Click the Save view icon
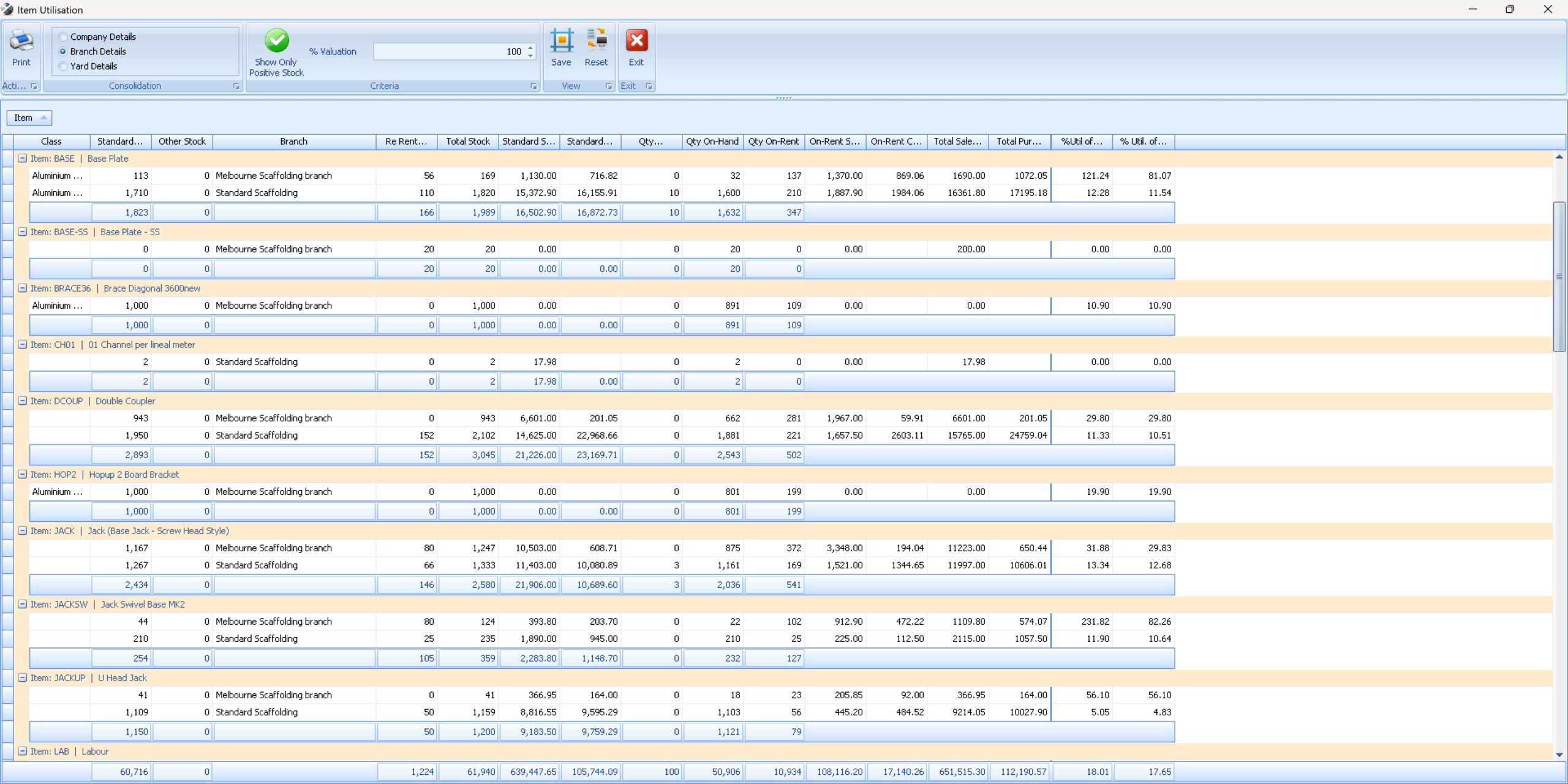Screen dimensions: 1568x784 click(x=561, y=42)
